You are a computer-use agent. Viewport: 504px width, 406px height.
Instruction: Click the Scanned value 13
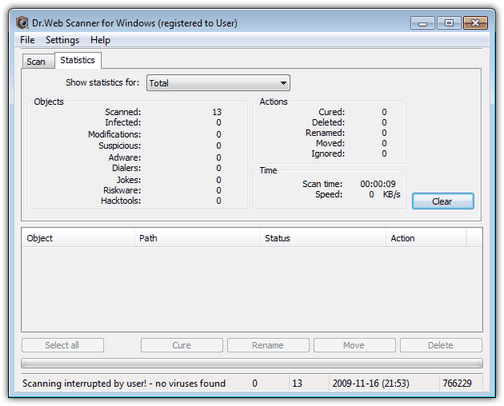pyautogui.click(x=217, y=112)
